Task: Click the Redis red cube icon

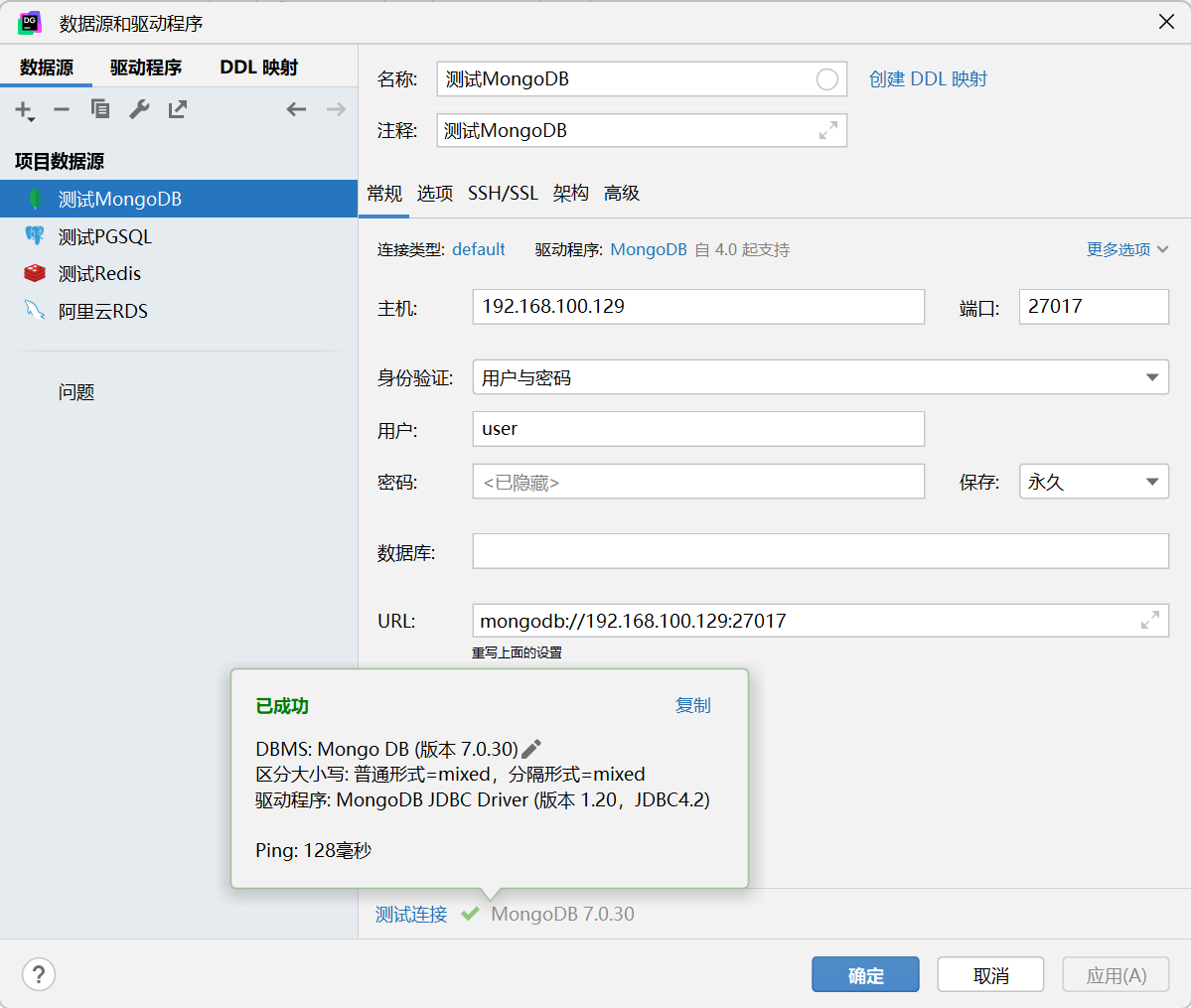Action: [x=34, y=273]
